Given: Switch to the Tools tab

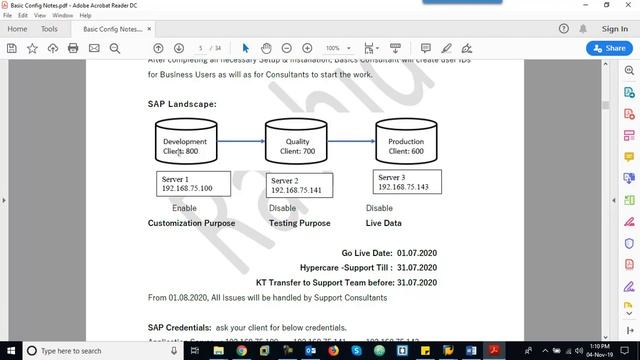Looking at the screenshot, I should click(49, 29).
